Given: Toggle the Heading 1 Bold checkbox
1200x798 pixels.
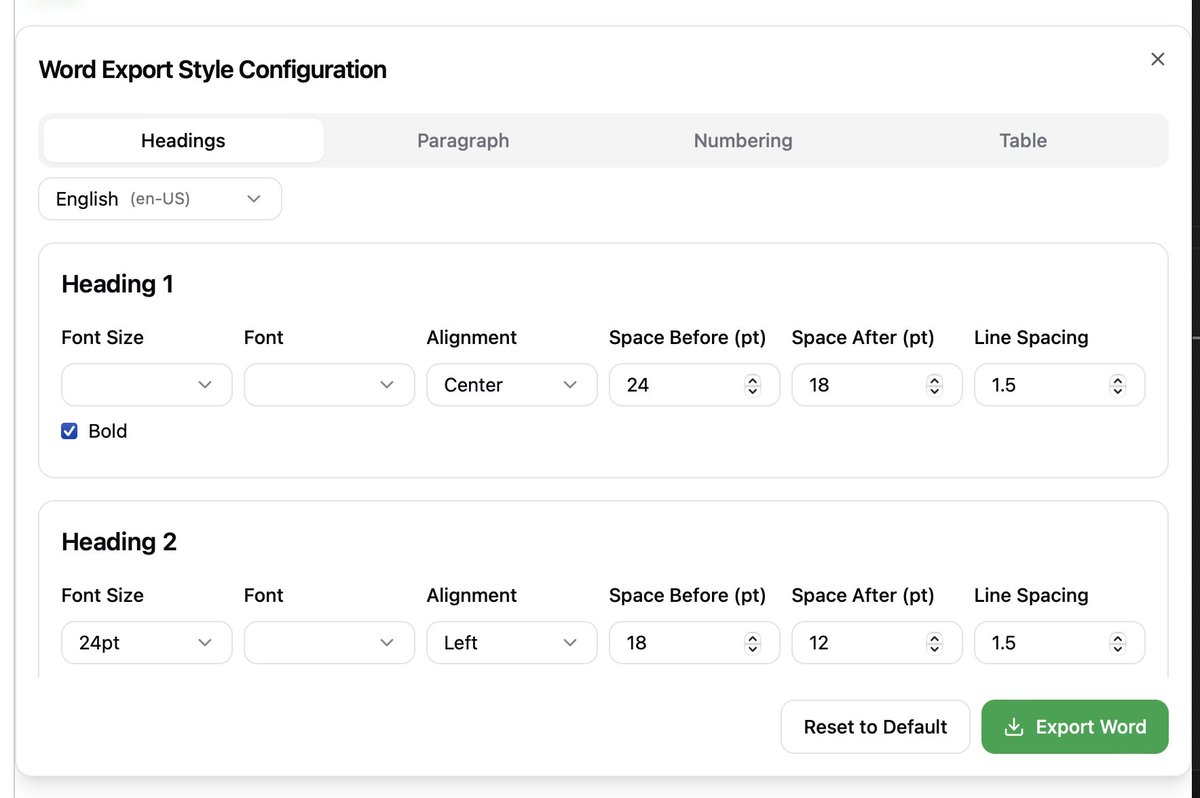Looking at the screenshot, I should tap(70, 431).
